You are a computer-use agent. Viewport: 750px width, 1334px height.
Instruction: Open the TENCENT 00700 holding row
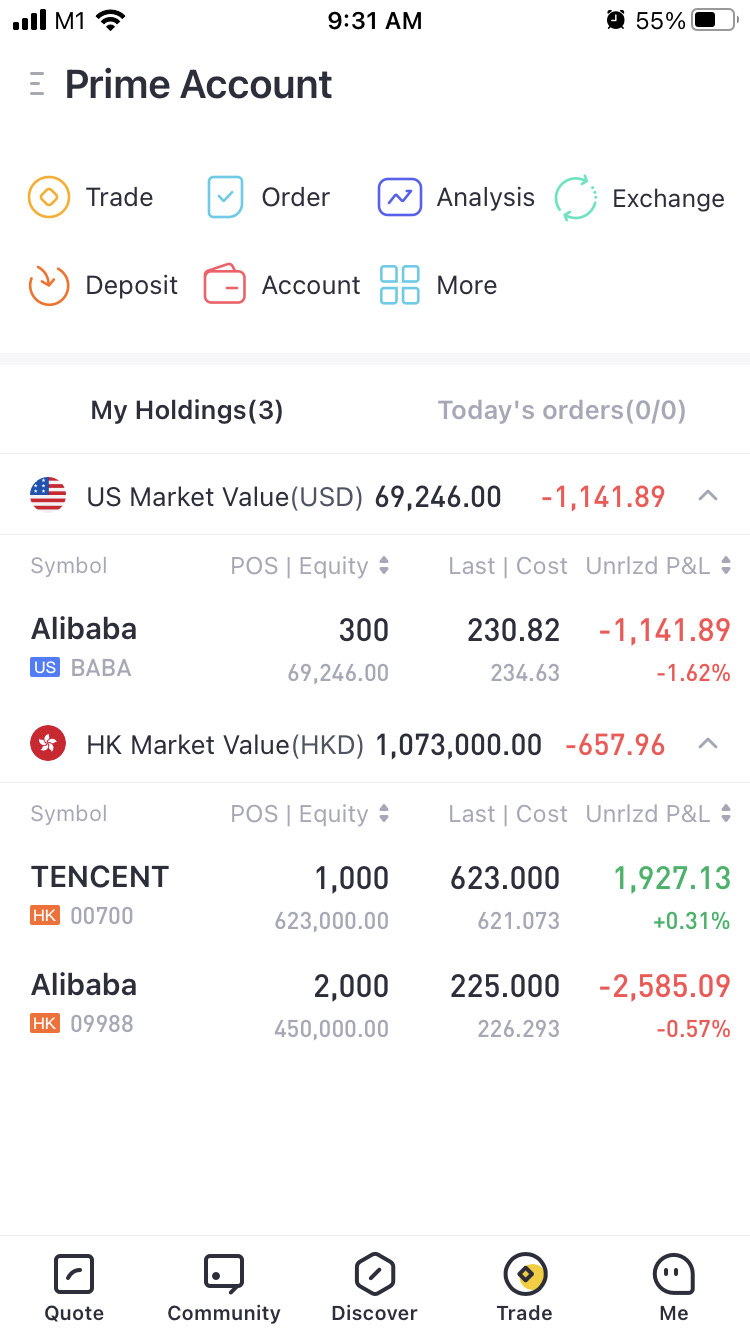pyautogui.click(x=375, y=896)
